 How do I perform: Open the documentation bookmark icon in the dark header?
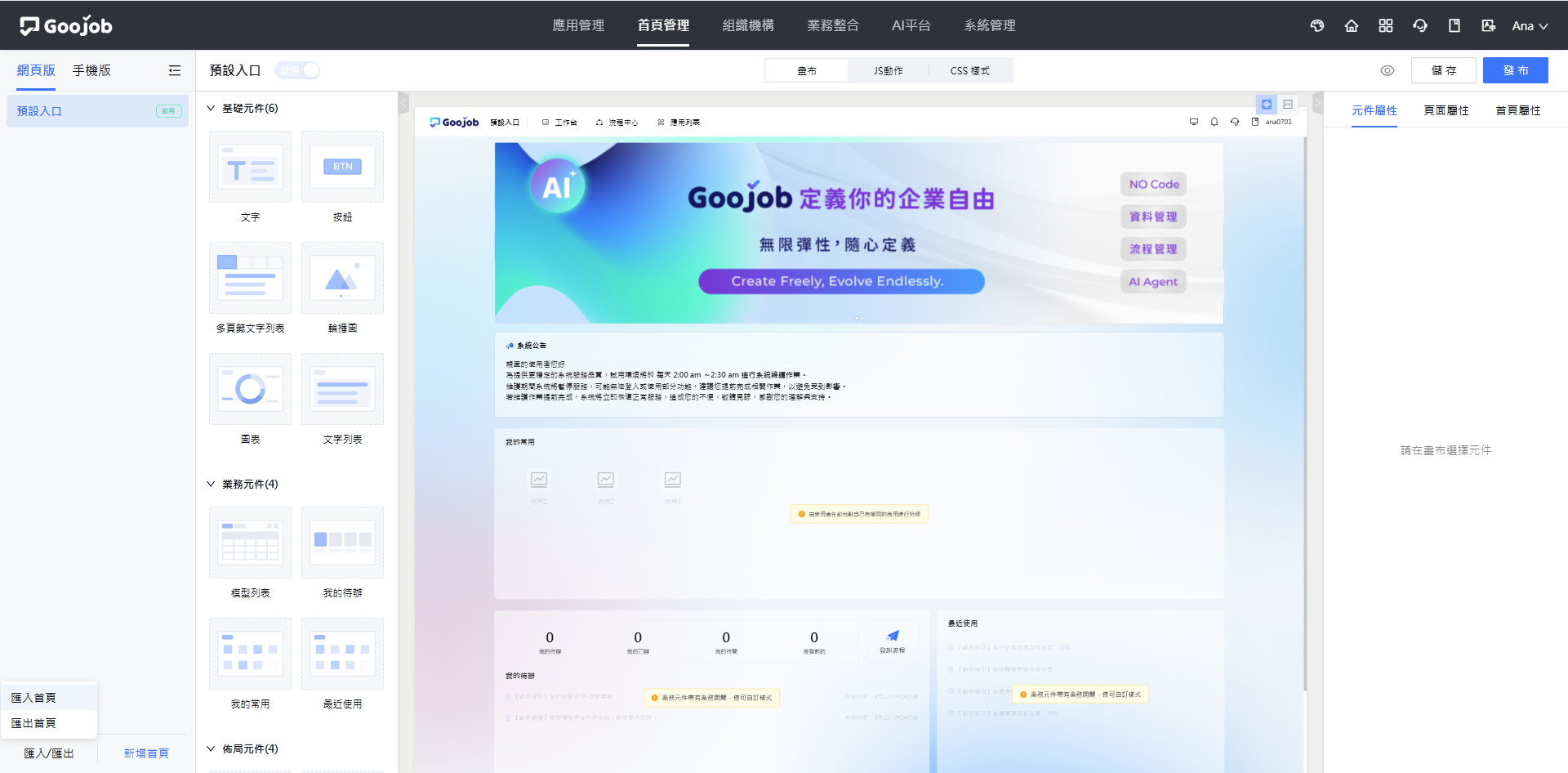click(1454, 25)
